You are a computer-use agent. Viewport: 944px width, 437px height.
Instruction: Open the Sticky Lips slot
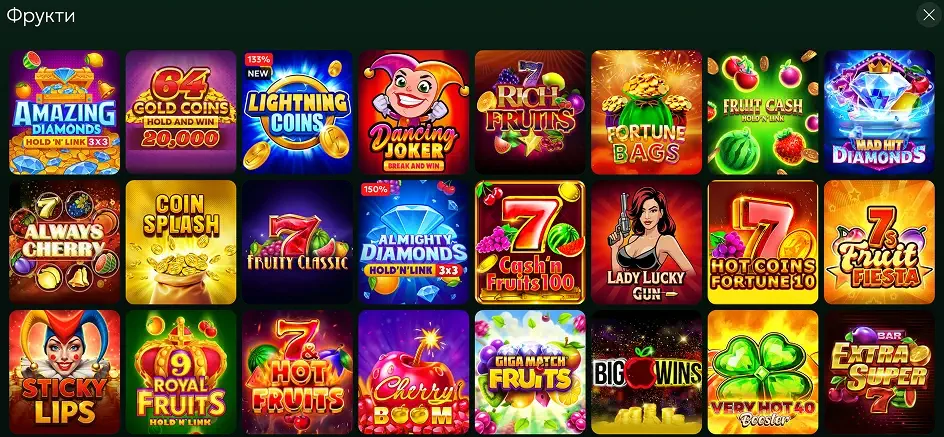coord(64,373)
